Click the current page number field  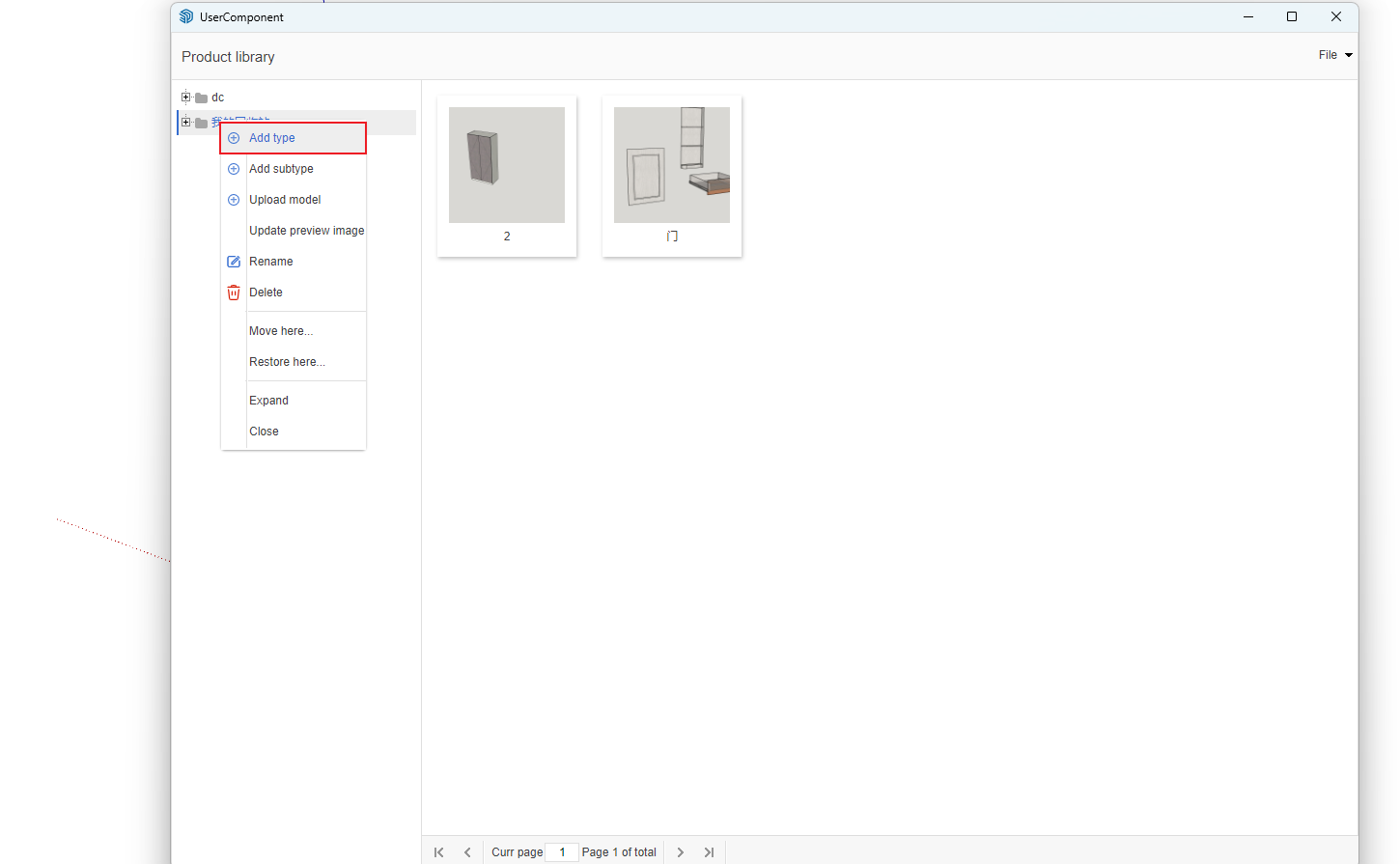tap(562, 852)
